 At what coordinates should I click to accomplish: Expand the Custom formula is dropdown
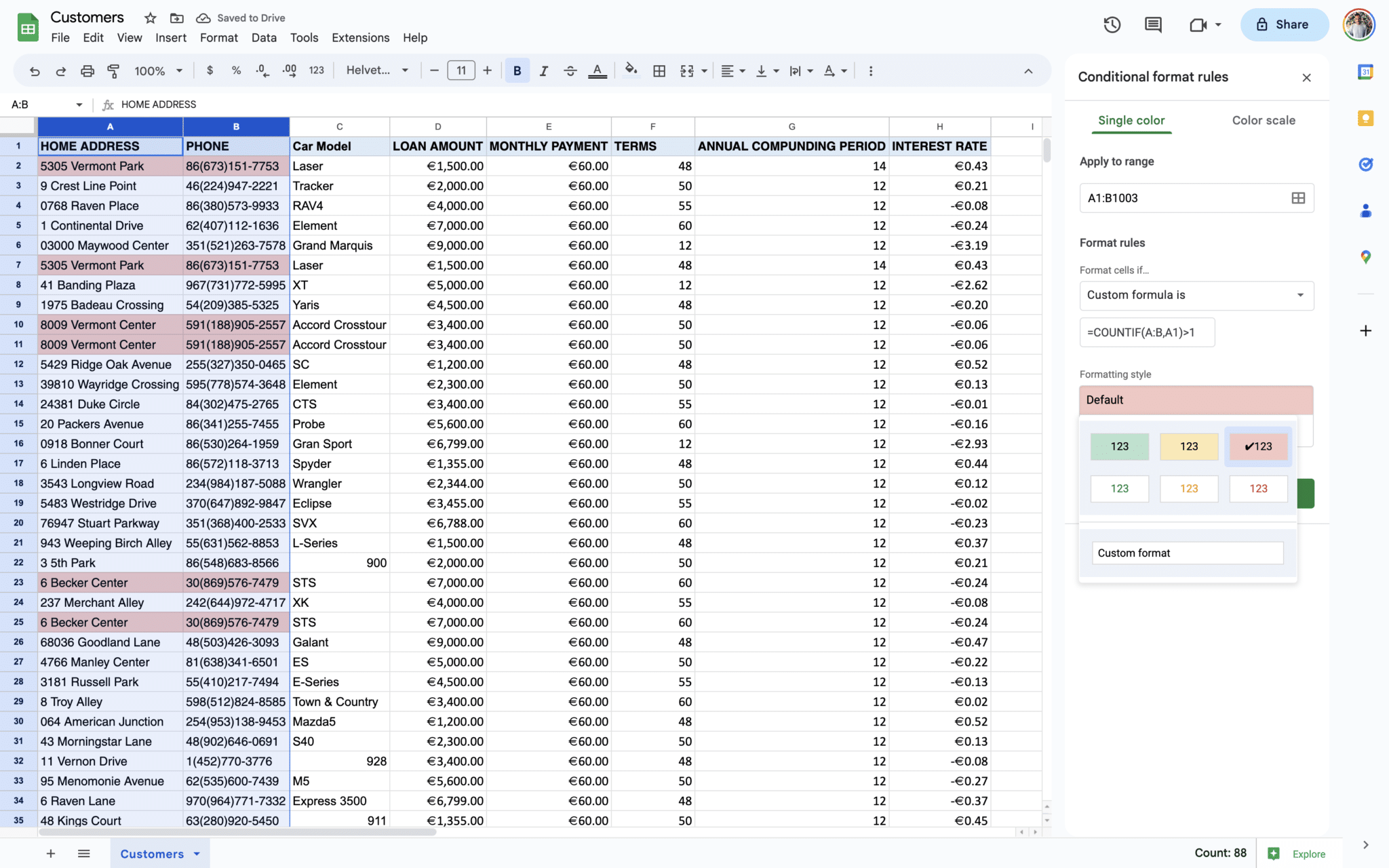coord(1196,295)
